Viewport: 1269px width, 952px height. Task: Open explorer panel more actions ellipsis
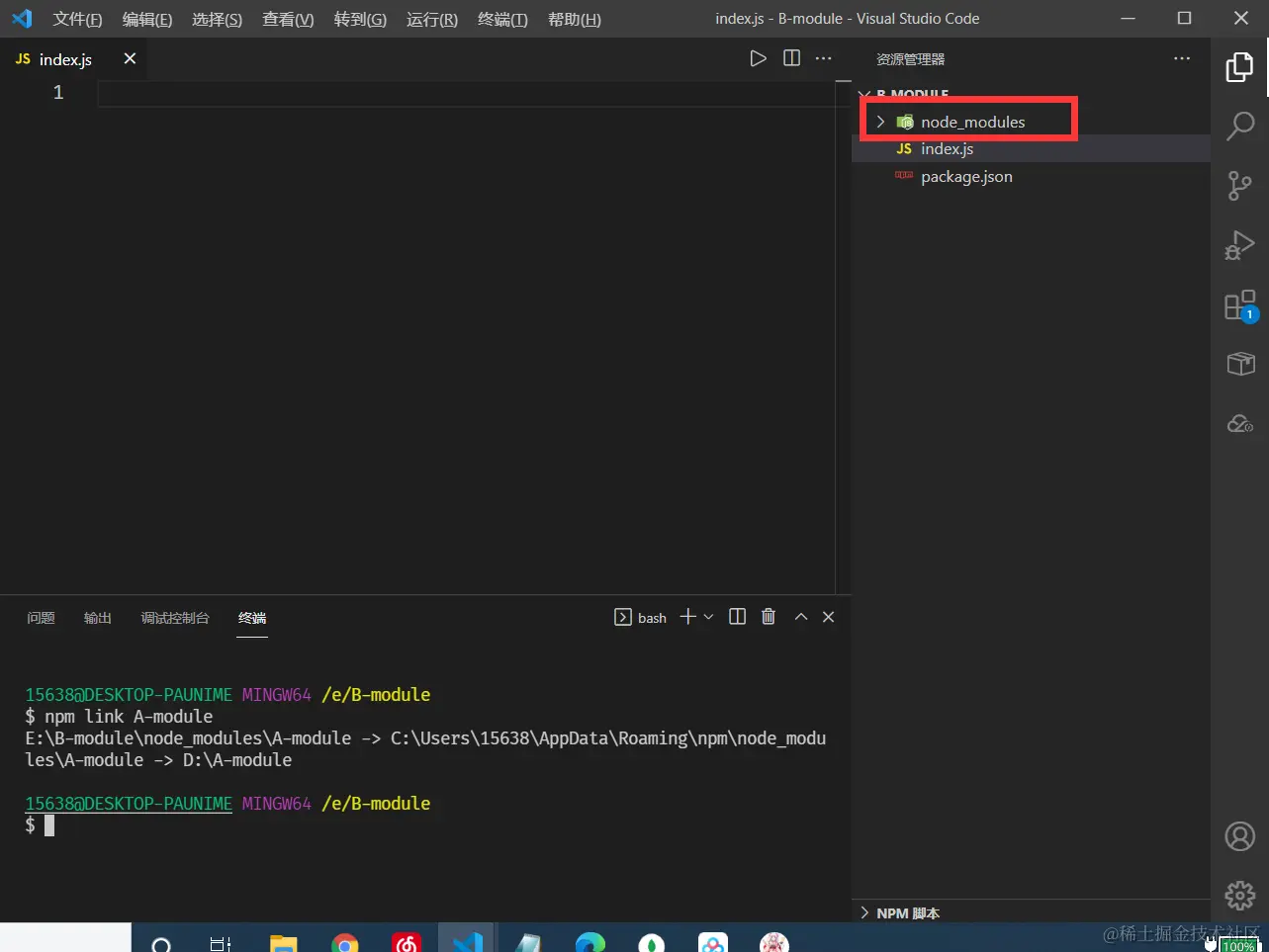pyautogui.click(x=1182, y=58)
